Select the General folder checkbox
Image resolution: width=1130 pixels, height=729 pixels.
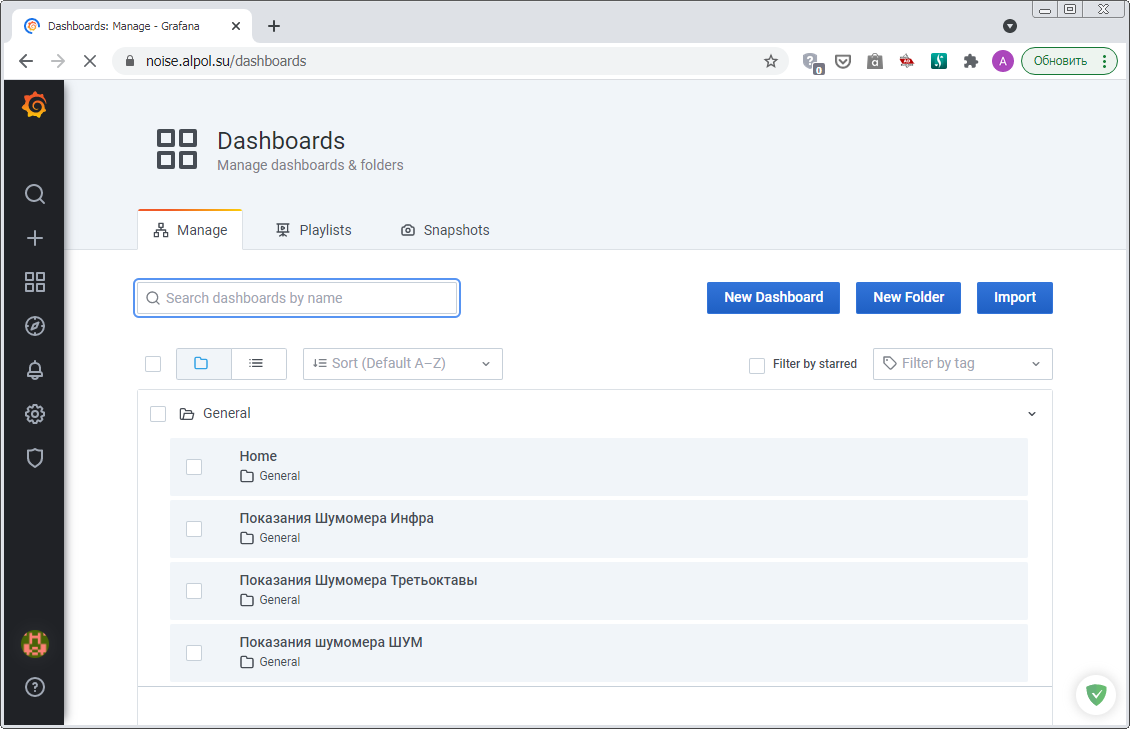(x=158, y=414)
